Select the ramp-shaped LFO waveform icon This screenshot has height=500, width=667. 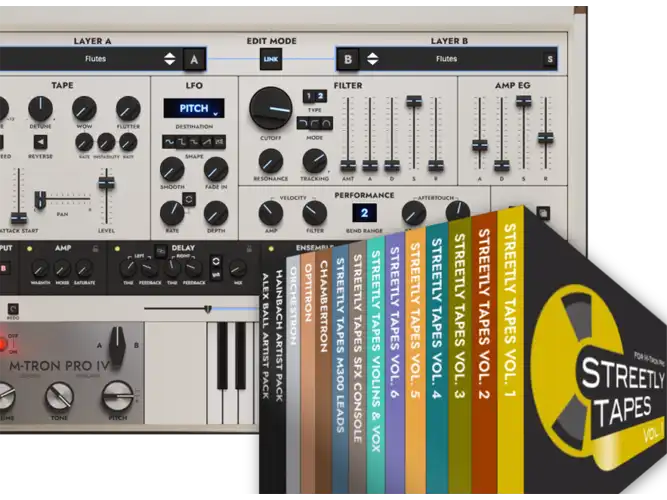207,142
